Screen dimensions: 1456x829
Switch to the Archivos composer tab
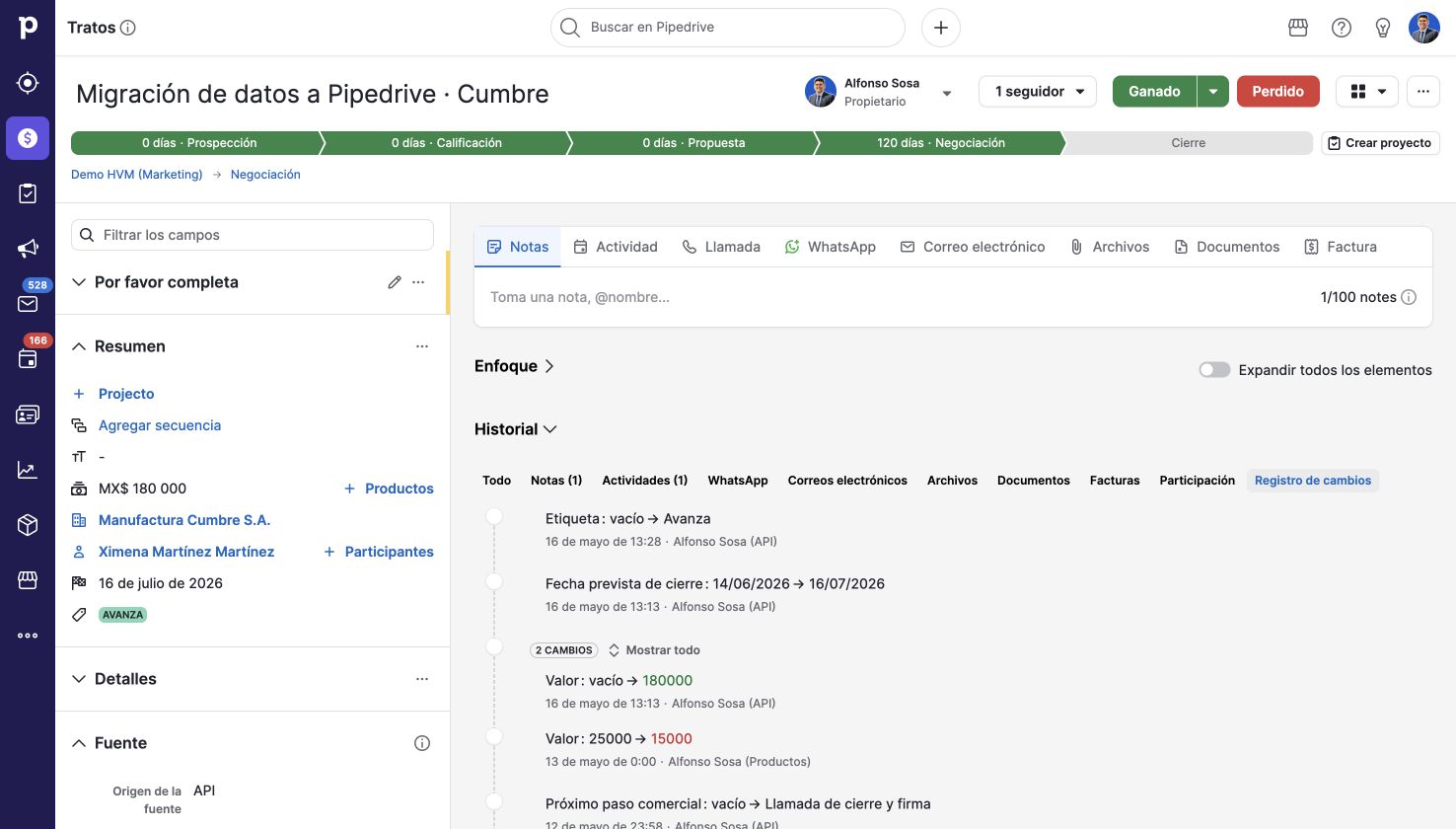(x=1110, y=247)
